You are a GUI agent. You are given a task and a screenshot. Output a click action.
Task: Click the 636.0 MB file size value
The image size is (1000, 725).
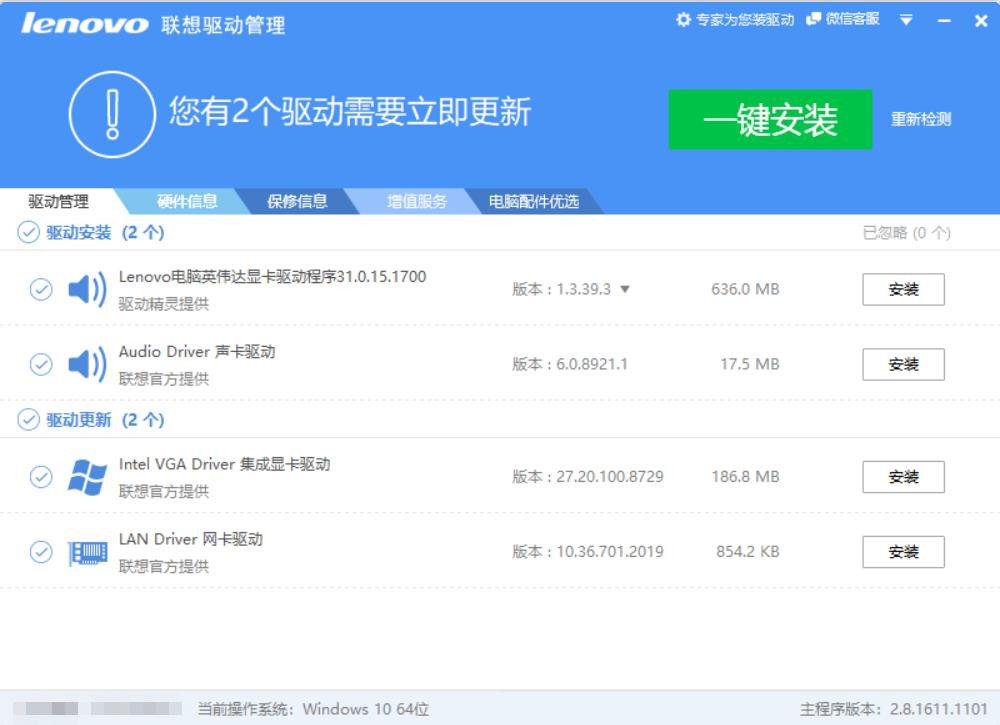tap(746, 289)
